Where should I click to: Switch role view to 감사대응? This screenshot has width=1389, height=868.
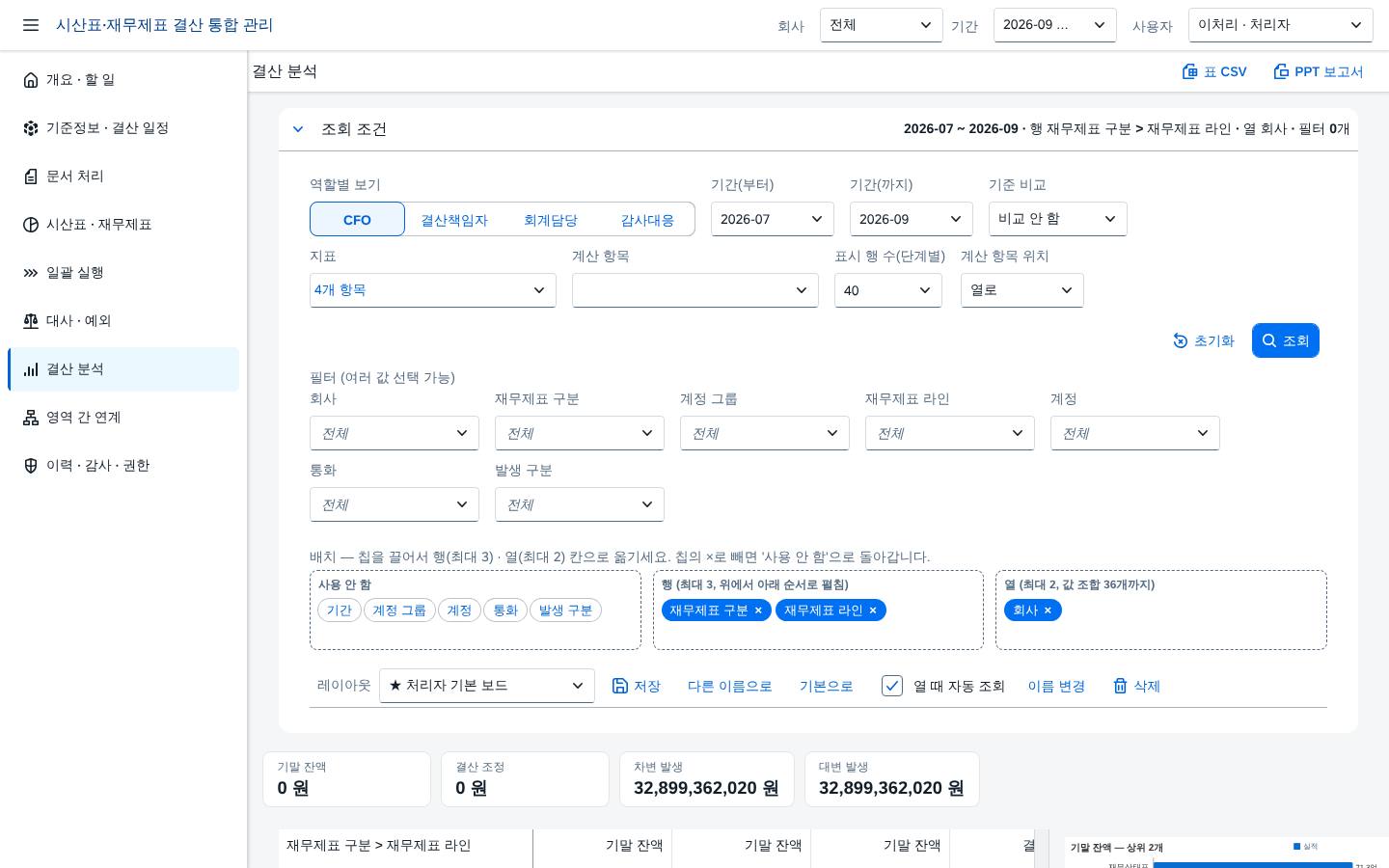pyautogui.click(x=647, y=219)
